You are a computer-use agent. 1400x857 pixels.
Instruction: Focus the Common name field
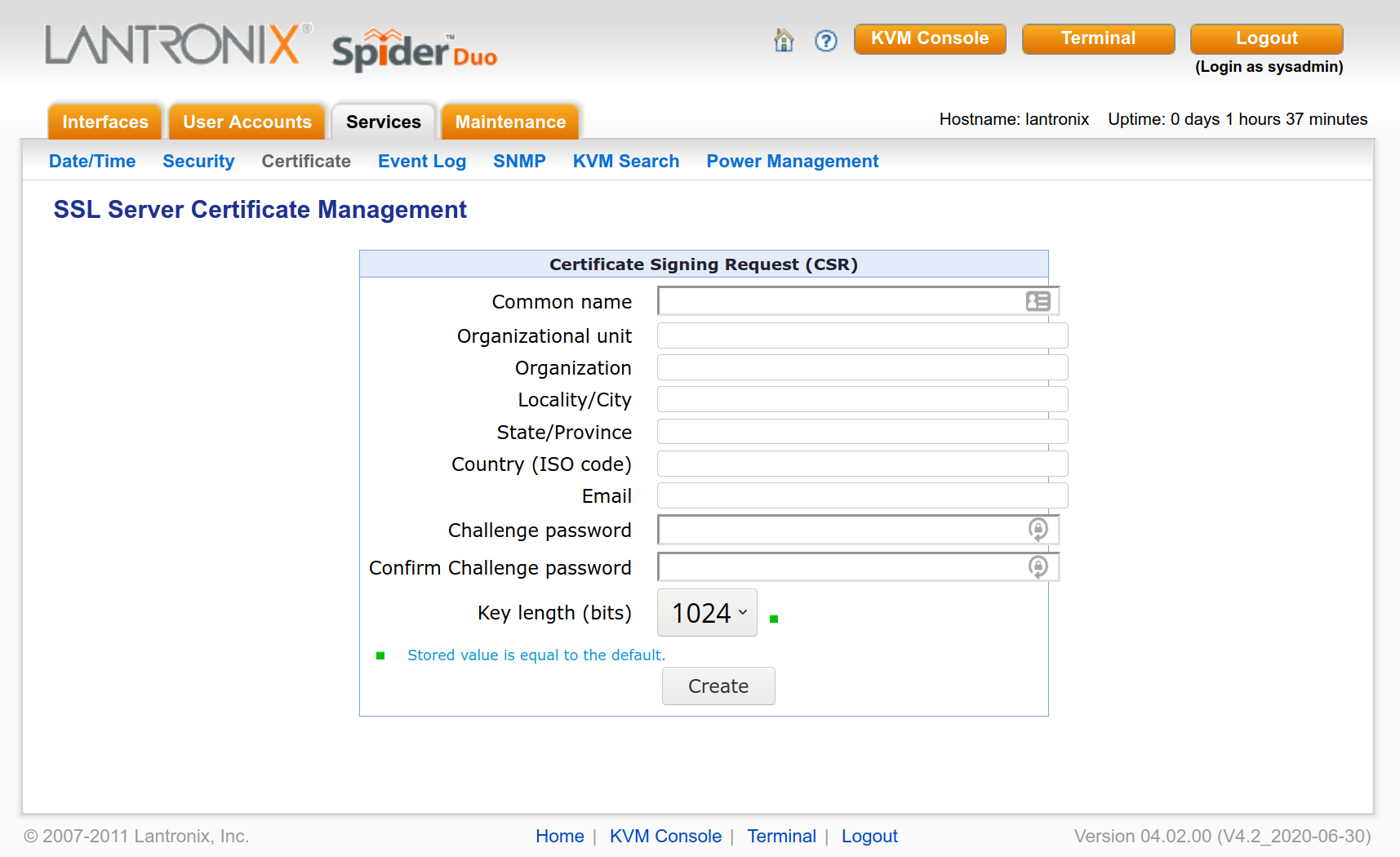coord(858,301)
